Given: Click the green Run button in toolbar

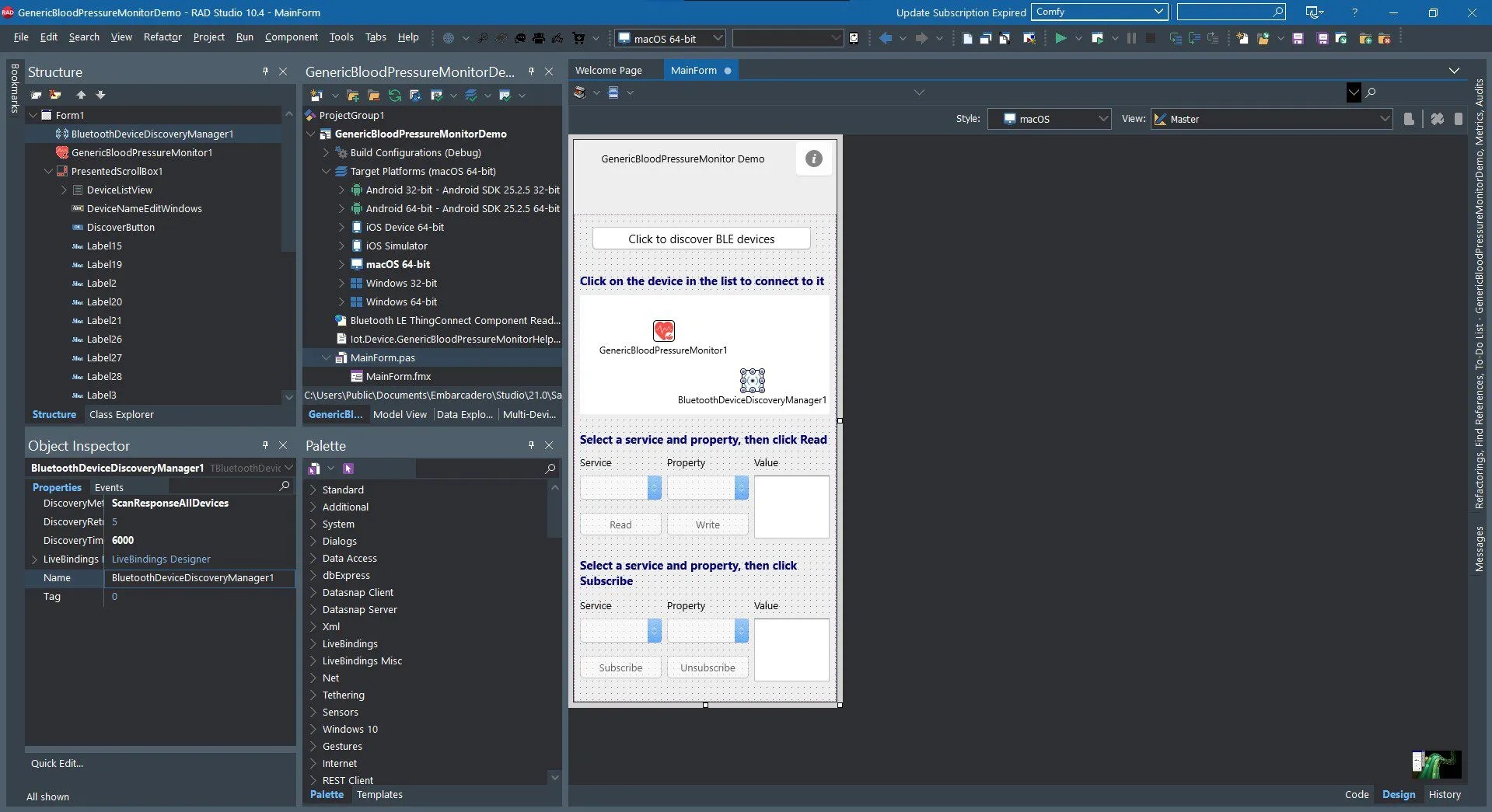Looking at the screenshot, I should (x=1060, y=38).
